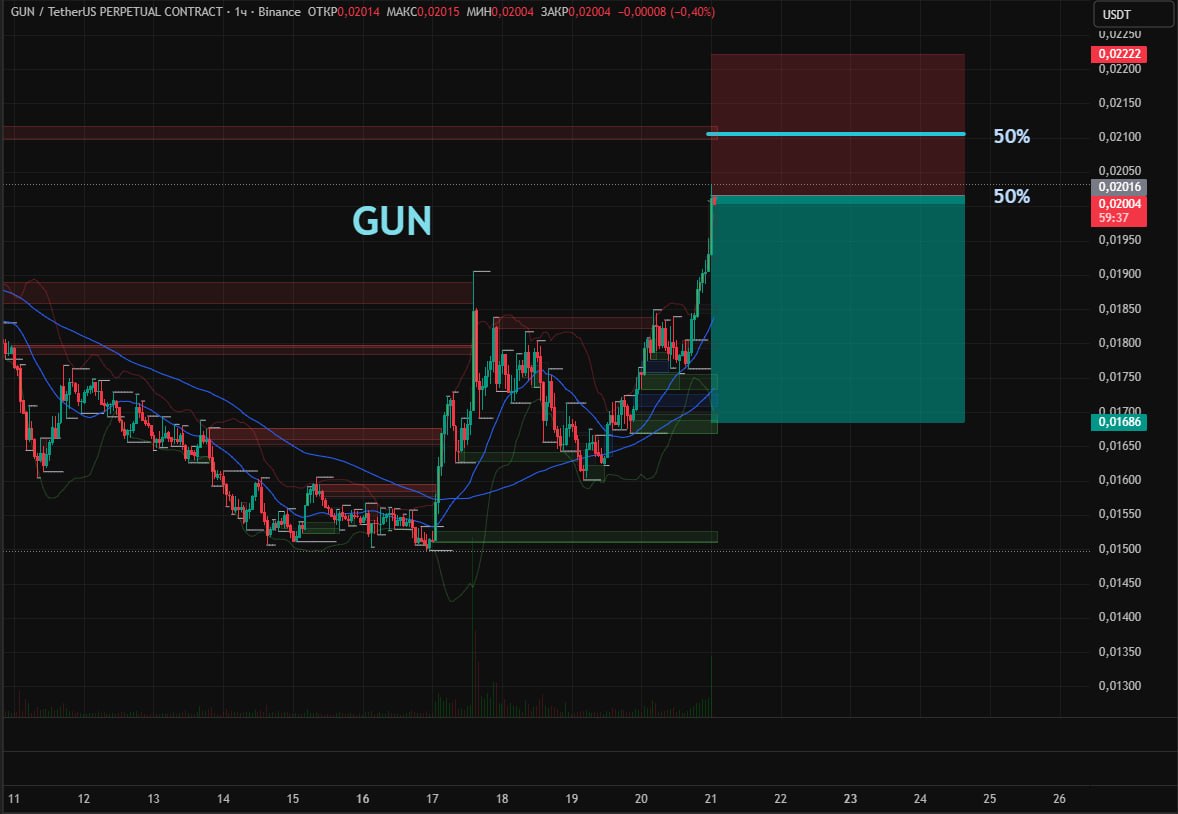1178x814 pixels.
Task: Click date 11 on the time axis
Action: click(x=14, y=799)
